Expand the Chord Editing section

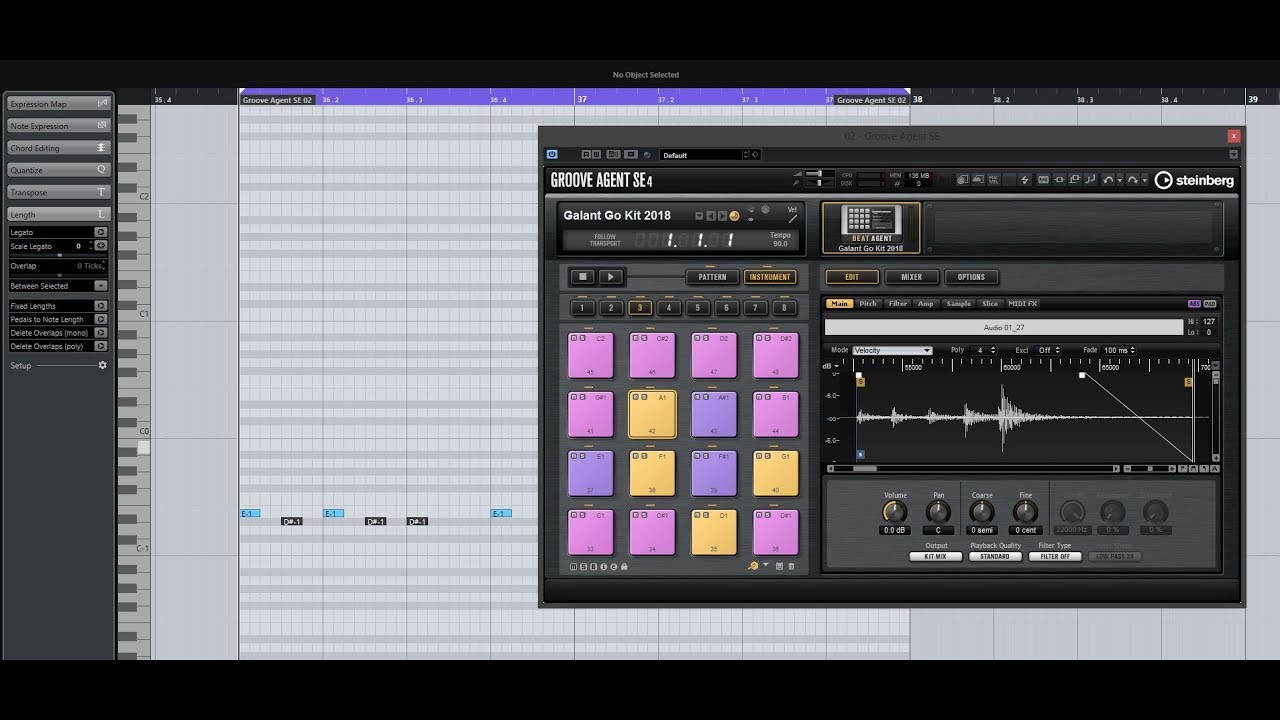(x=59, y=148)
